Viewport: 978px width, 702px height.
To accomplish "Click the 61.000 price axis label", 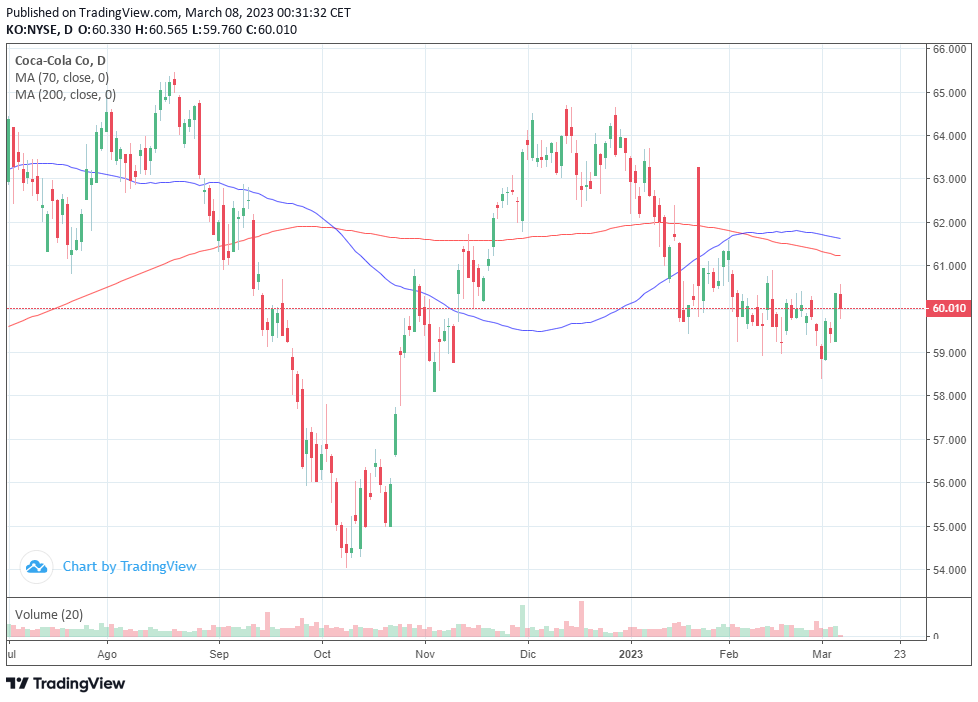I will tap(949, 266).
